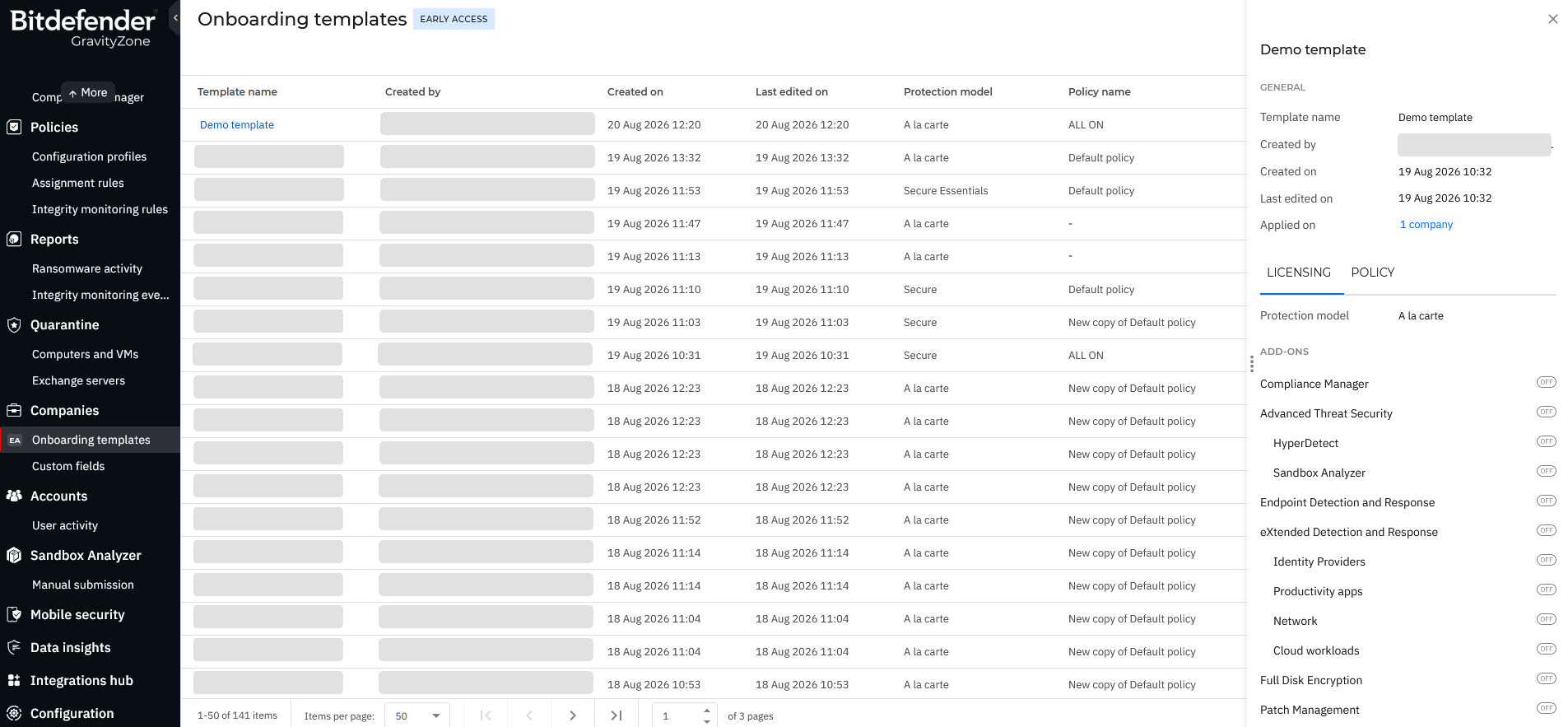Open the Demo template link in table
This screenshot has height=727, width=1568.
coord(237,125)
